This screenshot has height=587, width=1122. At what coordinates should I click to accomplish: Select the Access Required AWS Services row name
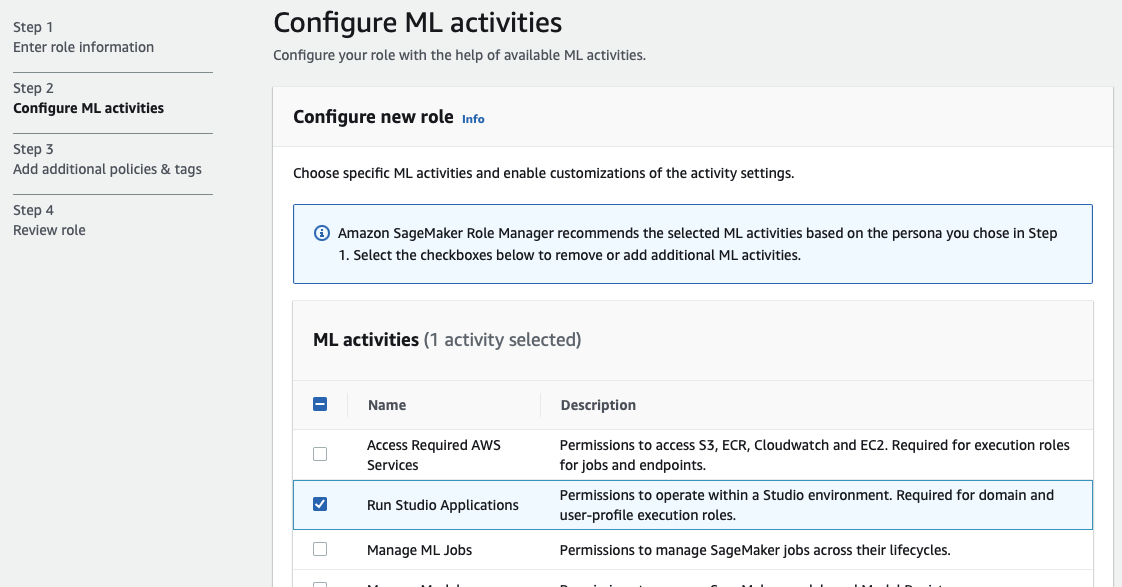(x=433, y=455)
